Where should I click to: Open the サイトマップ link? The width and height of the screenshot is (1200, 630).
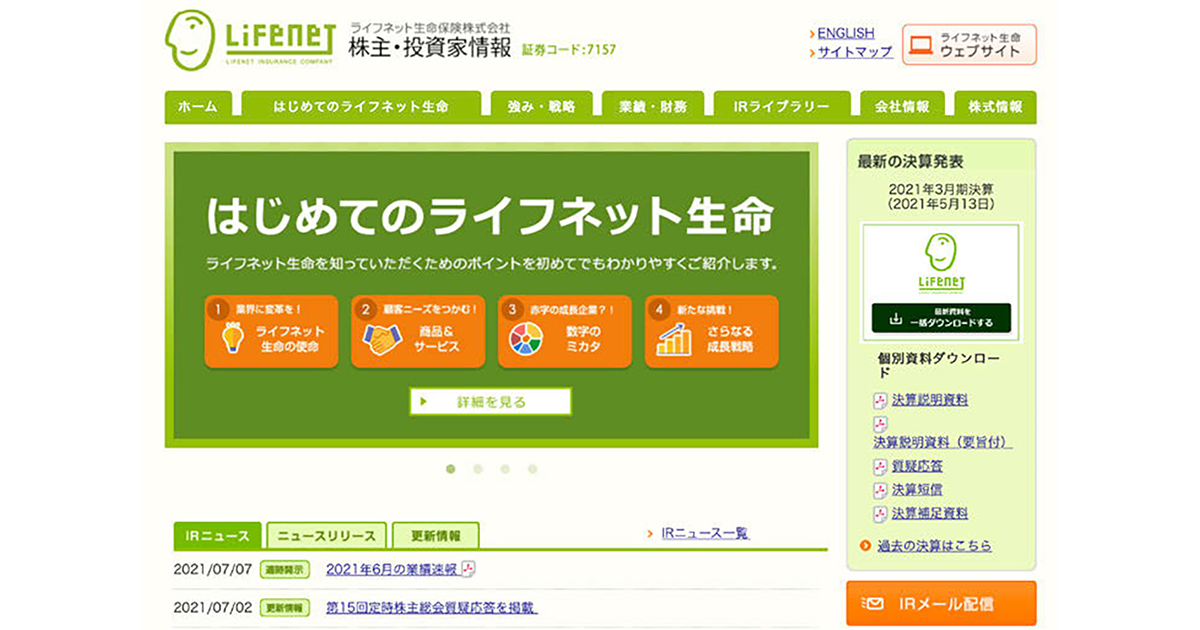click(x=855, y=52)
